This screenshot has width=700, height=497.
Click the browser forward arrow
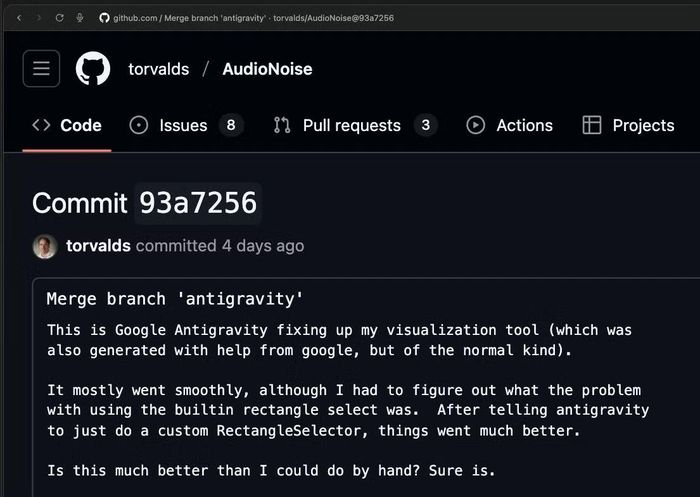point(39,18)
